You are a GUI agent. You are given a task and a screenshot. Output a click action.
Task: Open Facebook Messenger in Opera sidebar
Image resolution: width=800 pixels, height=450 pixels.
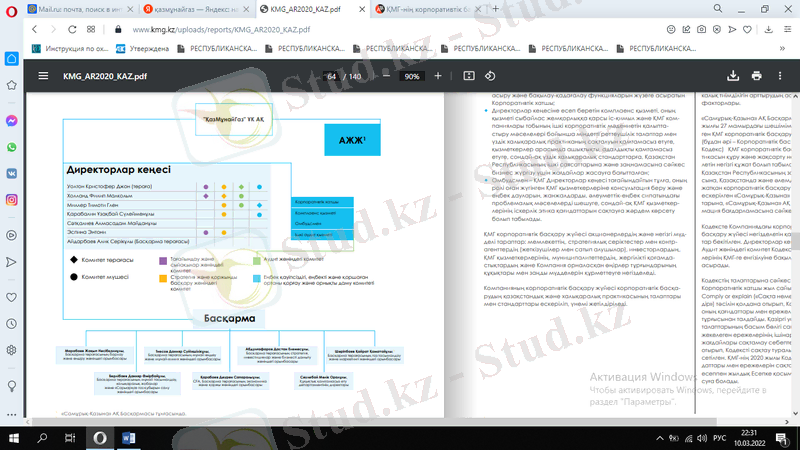point(11,119)
